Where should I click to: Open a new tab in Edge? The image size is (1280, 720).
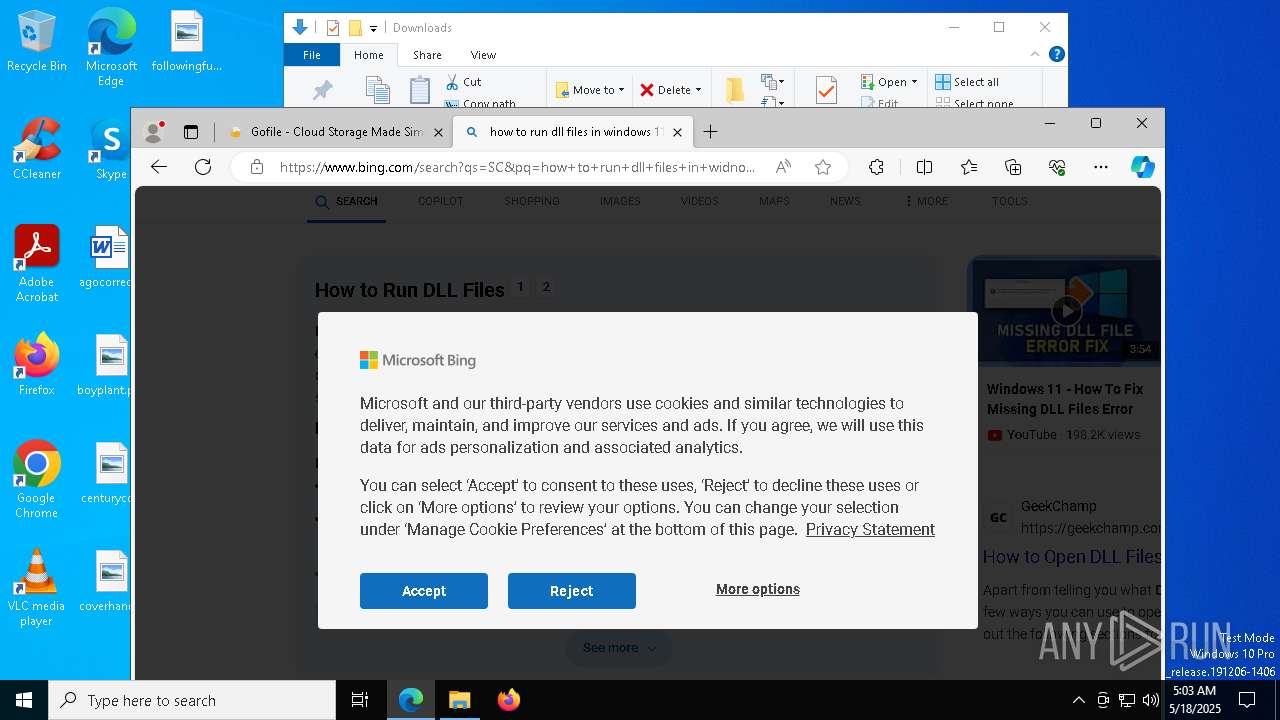(710, 131)
